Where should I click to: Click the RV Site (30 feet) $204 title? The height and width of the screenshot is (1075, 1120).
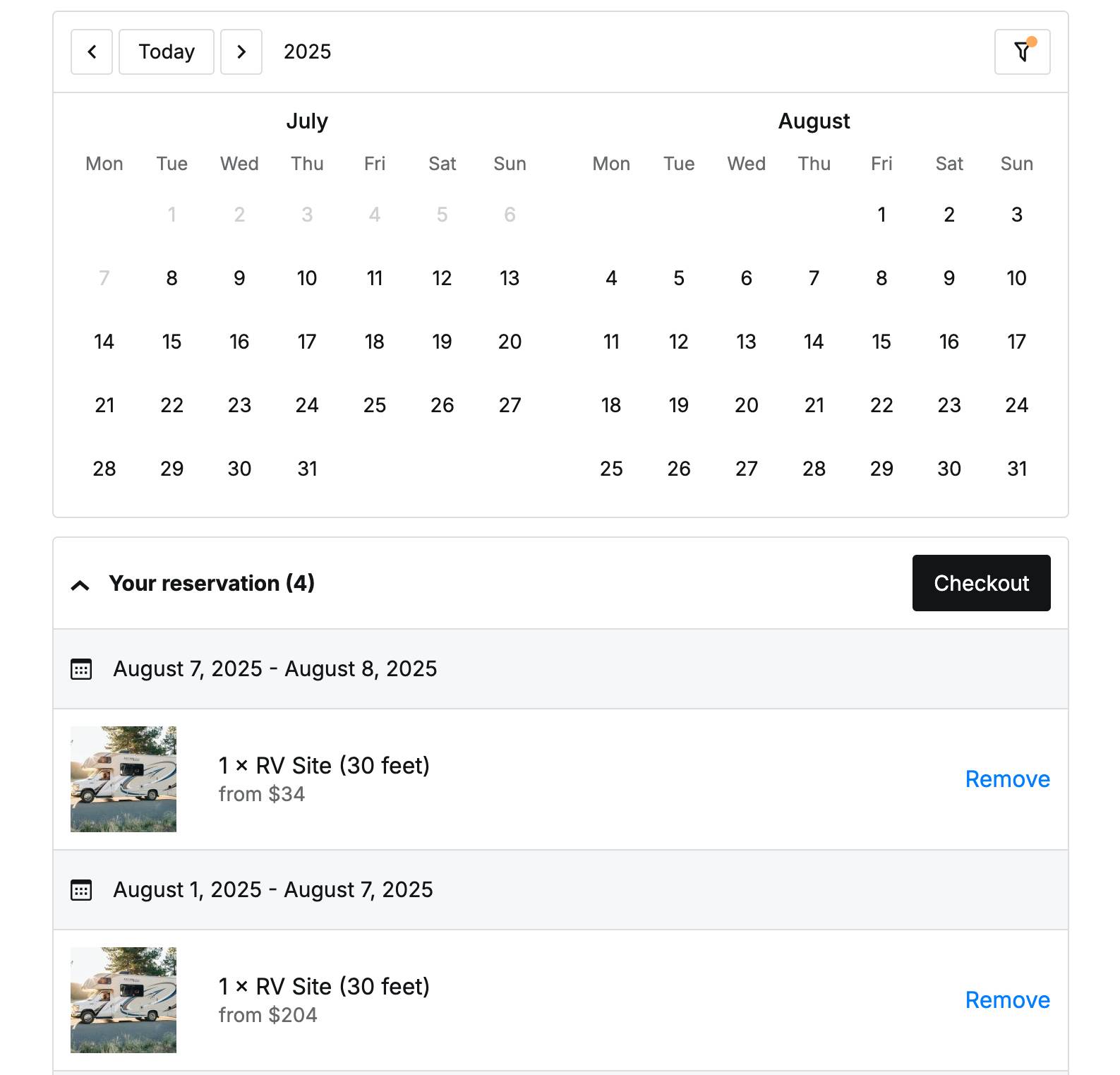pyautogui.click(x=324, y=986)
